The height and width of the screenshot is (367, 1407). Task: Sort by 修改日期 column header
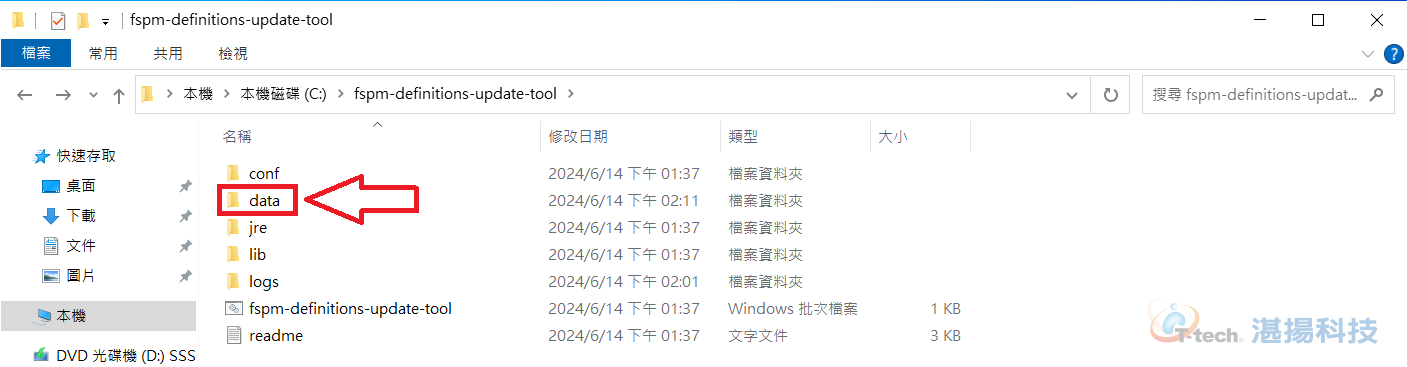point(578,137)
